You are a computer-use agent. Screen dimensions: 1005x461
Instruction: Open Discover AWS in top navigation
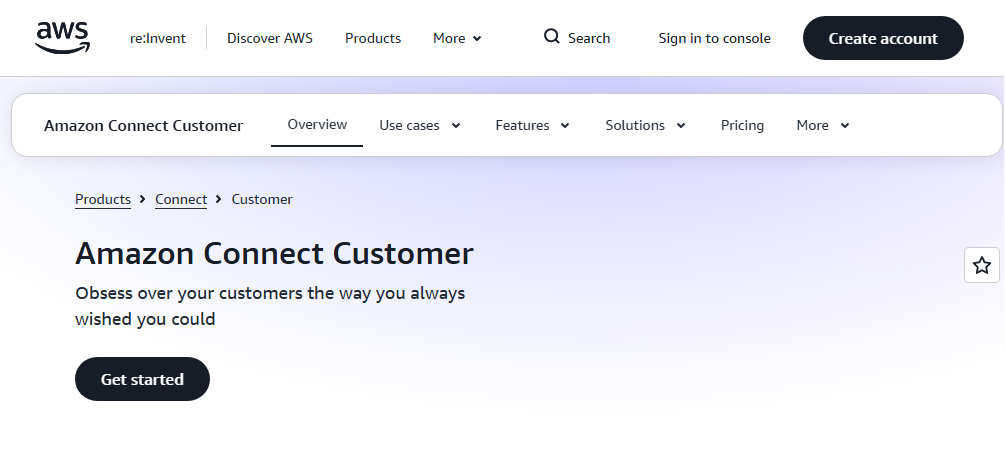[270, 38]
